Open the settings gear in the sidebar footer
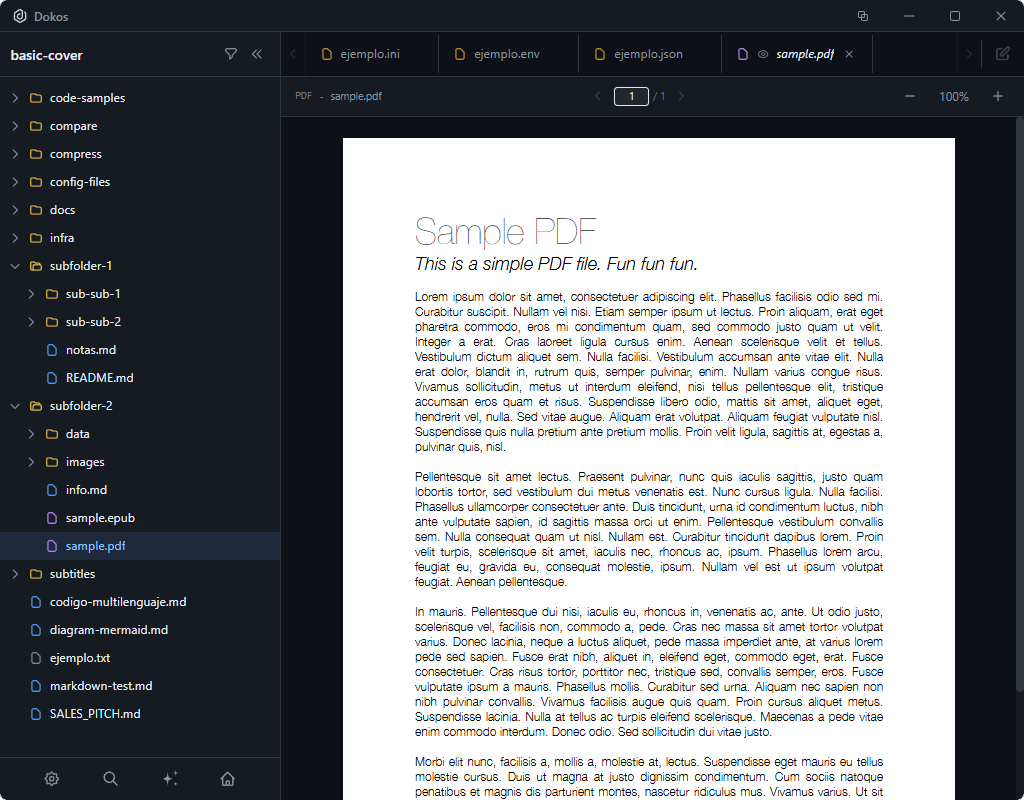This screenshot has width=1024, height=800. click(x=51, y=778)
